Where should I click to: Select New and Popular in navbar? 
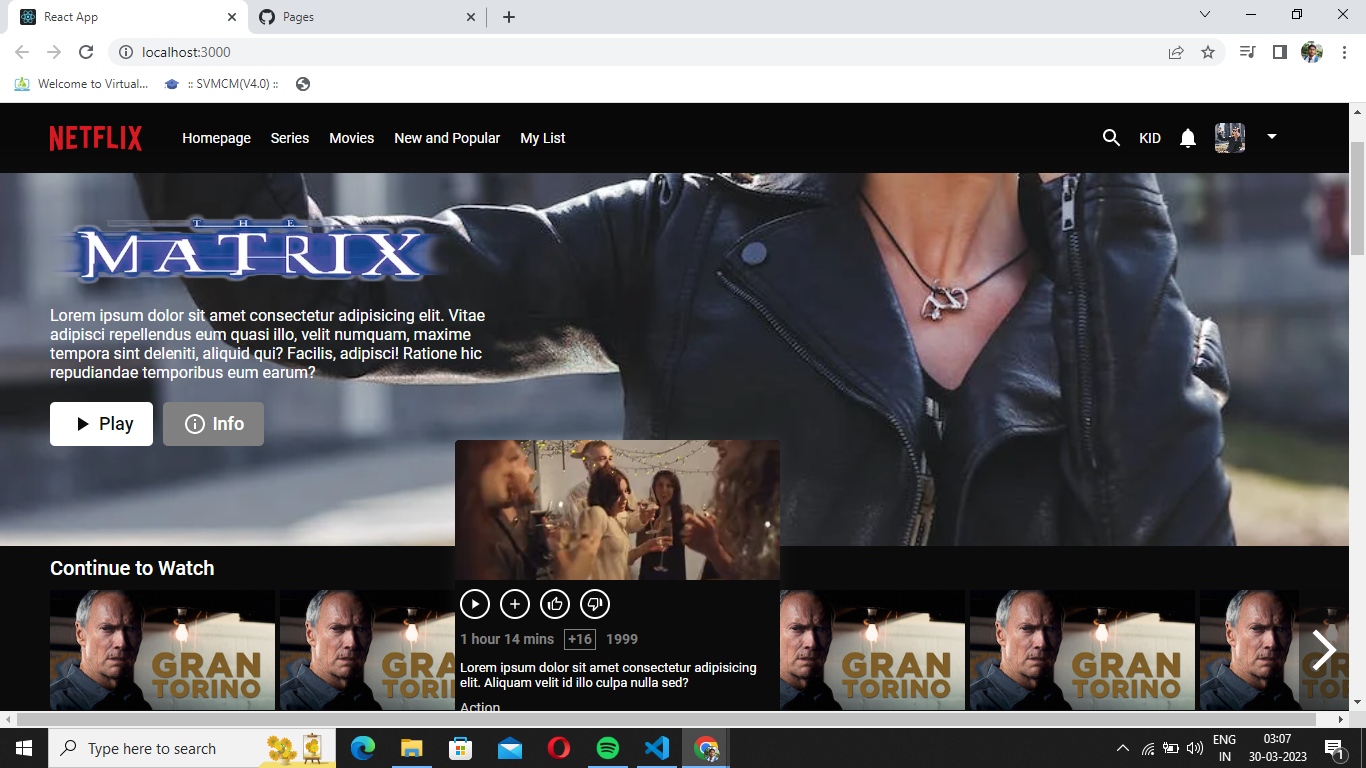pyautogui.click(x=447, y=138)
